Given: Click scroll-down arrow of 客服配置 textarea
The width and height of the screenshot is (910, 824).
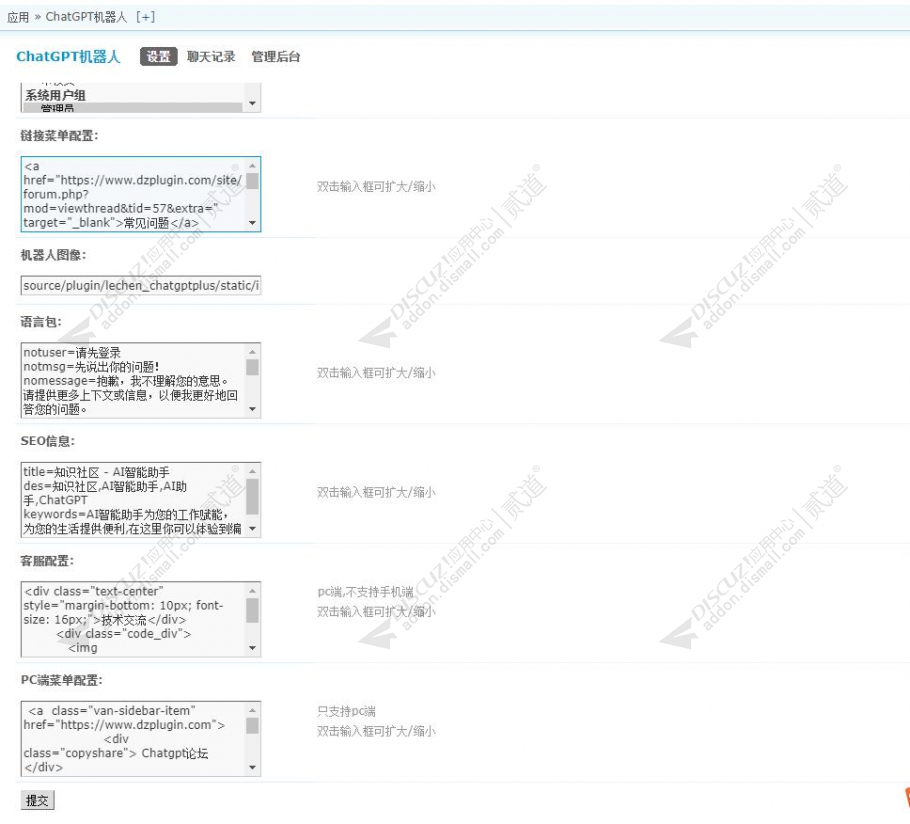Looking at the screenshot, I should pos(252,648).
